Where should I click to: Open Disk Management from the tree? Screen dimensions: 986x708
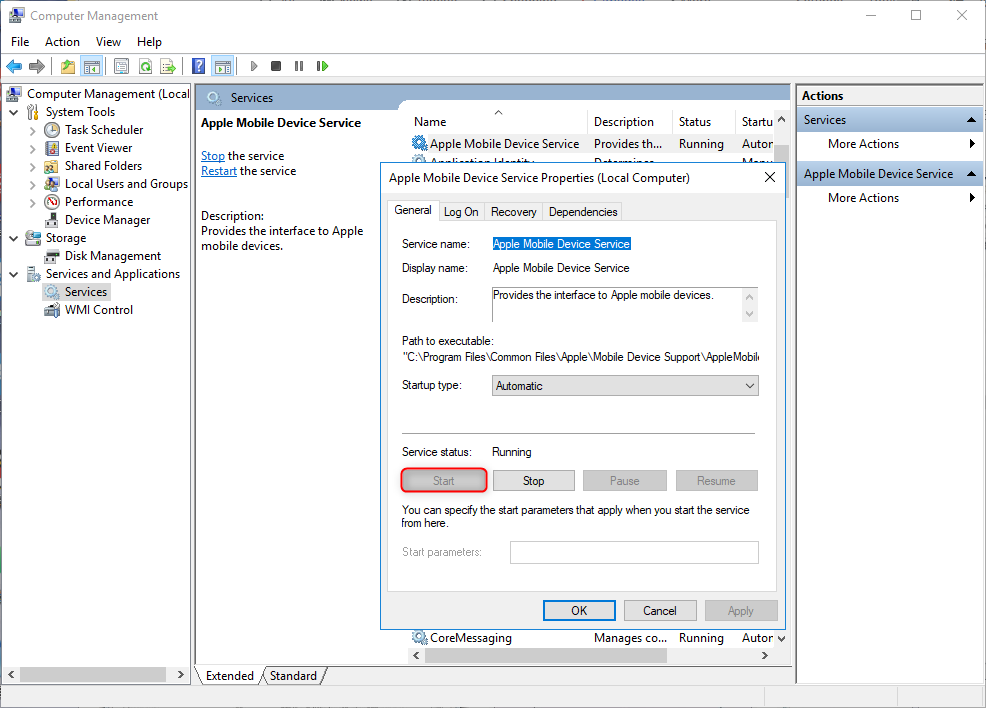tap(113, 256)
